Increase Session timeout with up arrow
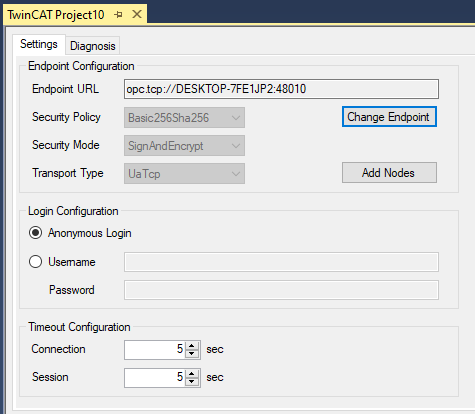The height and width of the screenshot is (414, 475). [192, 374]
